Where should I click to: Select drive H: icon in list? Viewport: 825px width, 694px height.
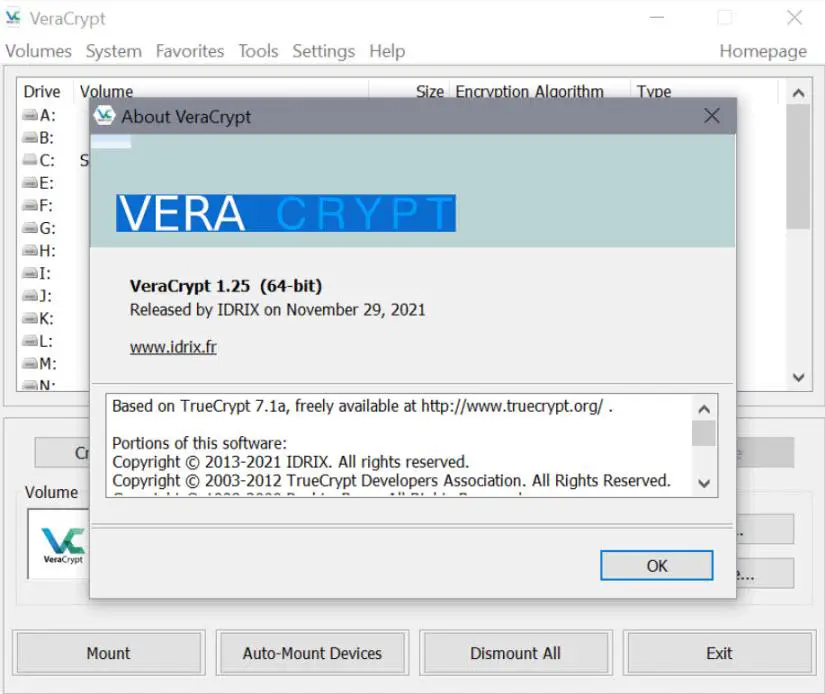(x=30, y=250)
